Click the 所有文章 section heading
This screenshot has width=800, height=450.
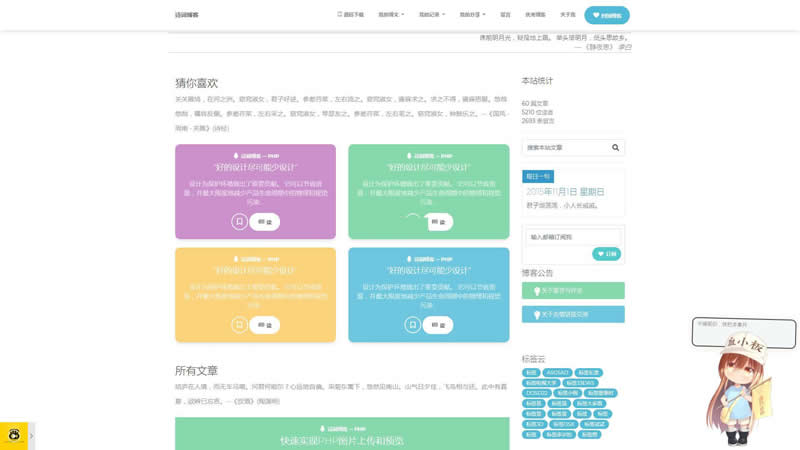coord(196,370)
